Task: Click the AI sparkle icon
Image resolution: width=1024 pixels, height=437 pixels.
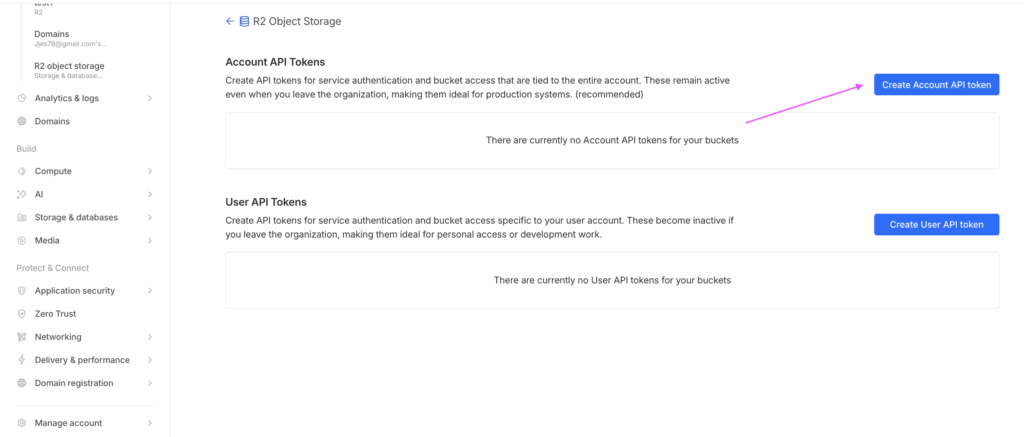Action: point(22,194)
